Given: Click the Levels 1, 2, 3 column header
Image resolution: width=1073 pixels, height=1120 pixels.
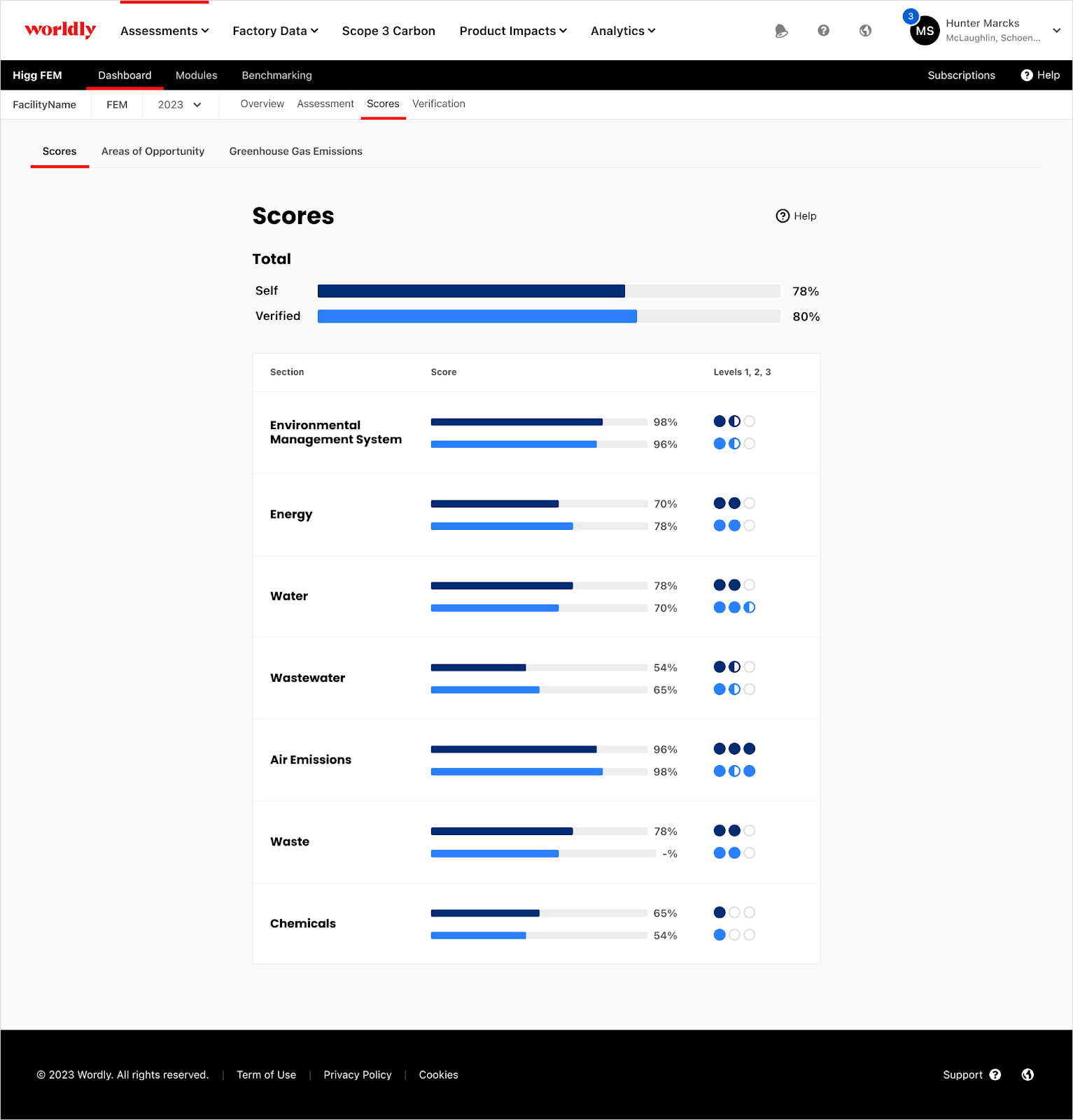Looking at the screenshot, I should tap(742, 372).
